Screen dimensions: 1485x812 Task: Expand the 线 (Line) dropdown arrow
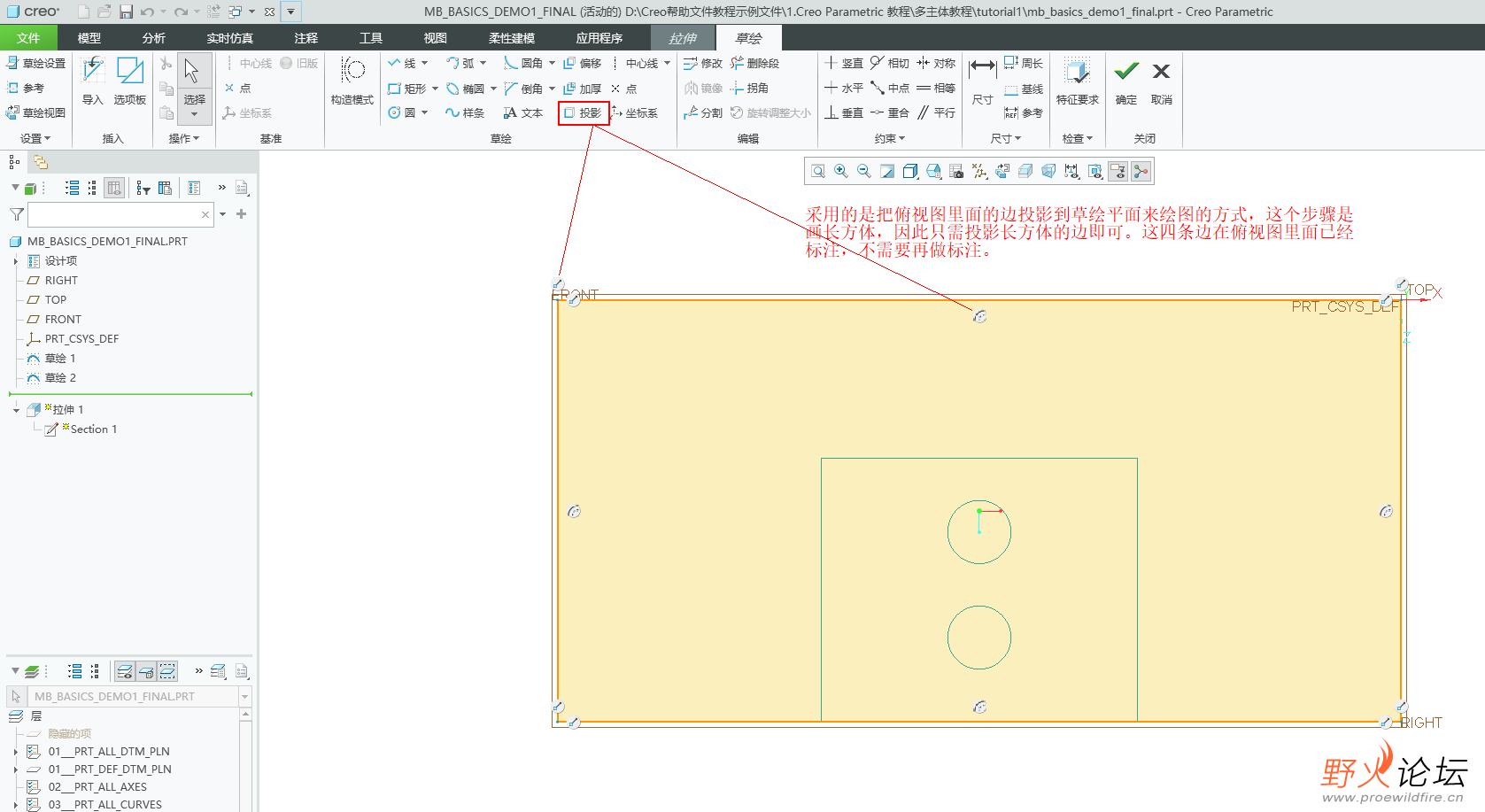(425, 63)
